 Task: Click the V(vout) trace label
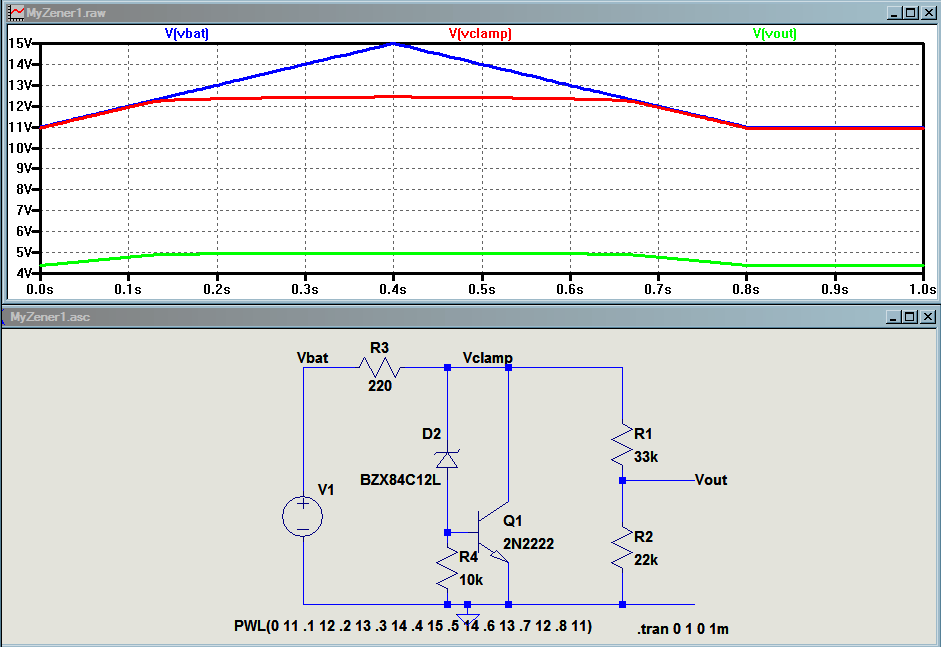pos(774,34)
